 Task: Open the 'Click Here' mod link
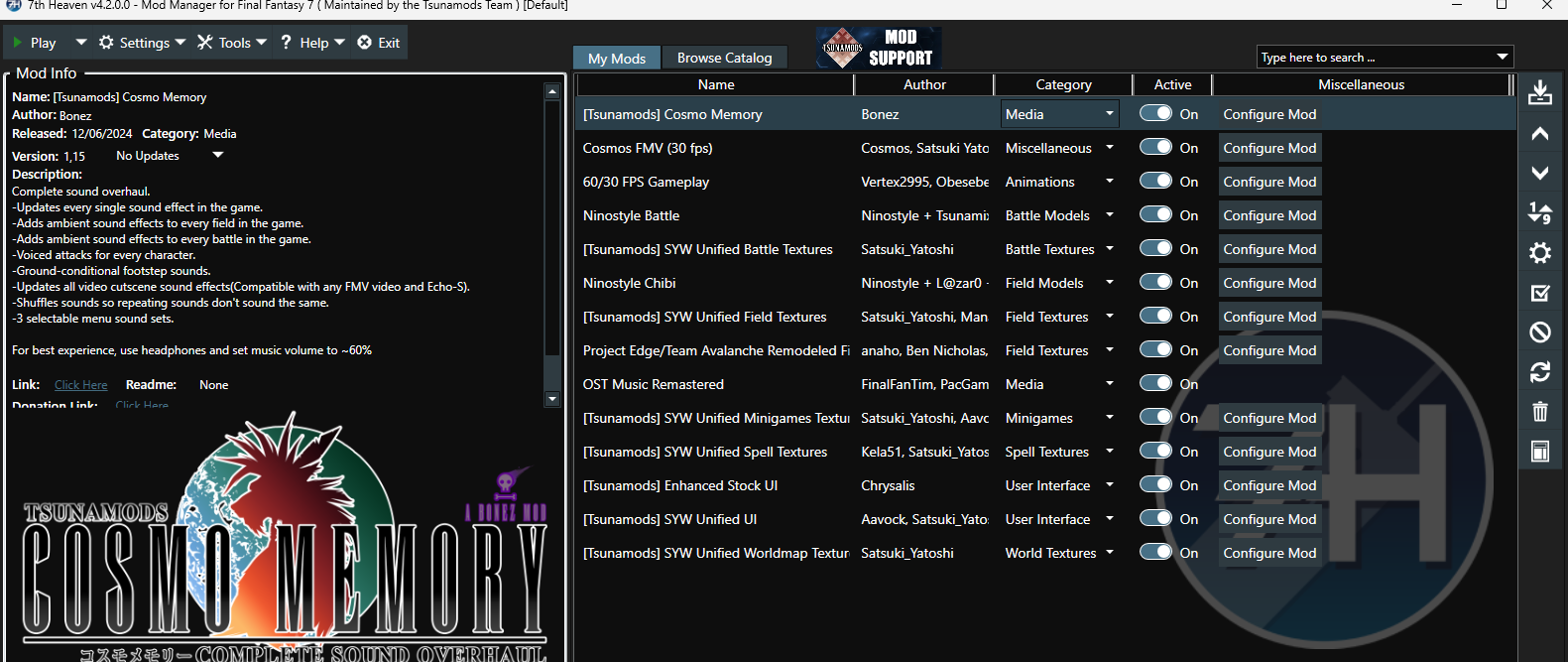81,385
